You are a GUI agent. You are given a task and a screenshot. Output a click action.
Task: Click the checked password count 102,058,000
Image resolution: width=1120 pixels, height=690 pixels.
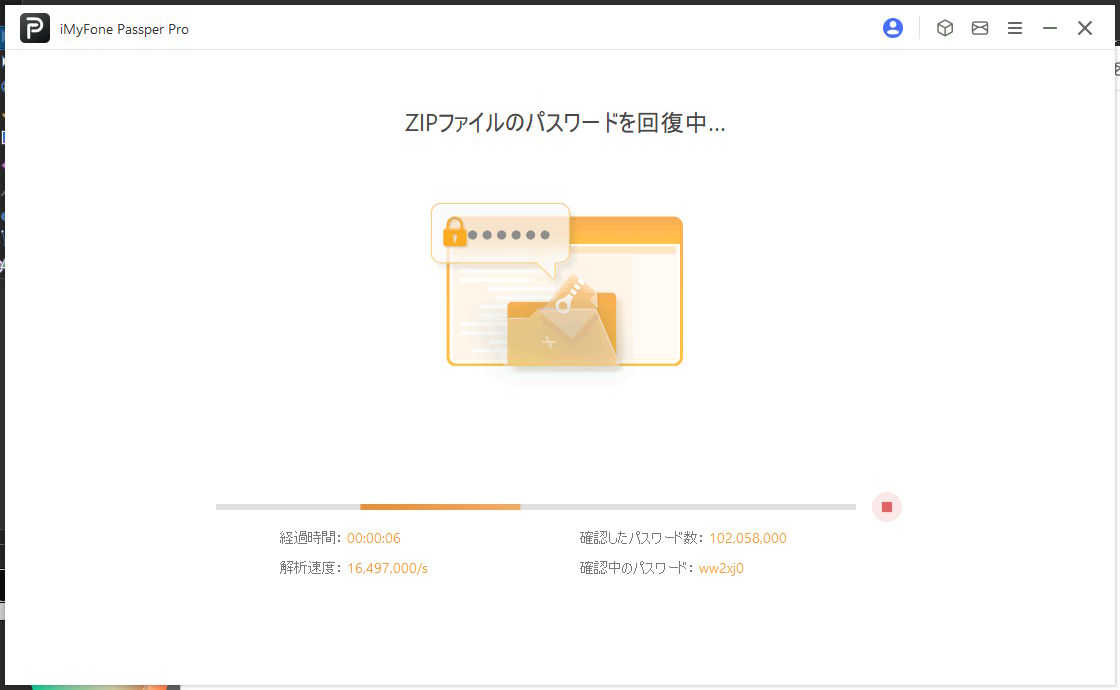[748, 538]
